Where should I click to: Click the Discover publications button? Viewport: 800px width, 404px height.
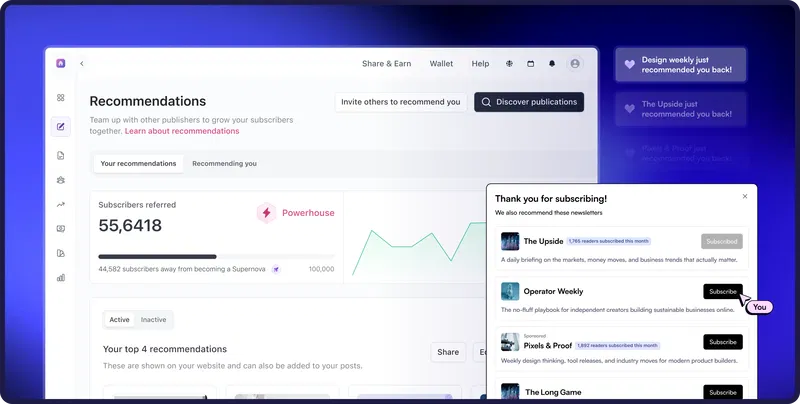tap(529, 102)
